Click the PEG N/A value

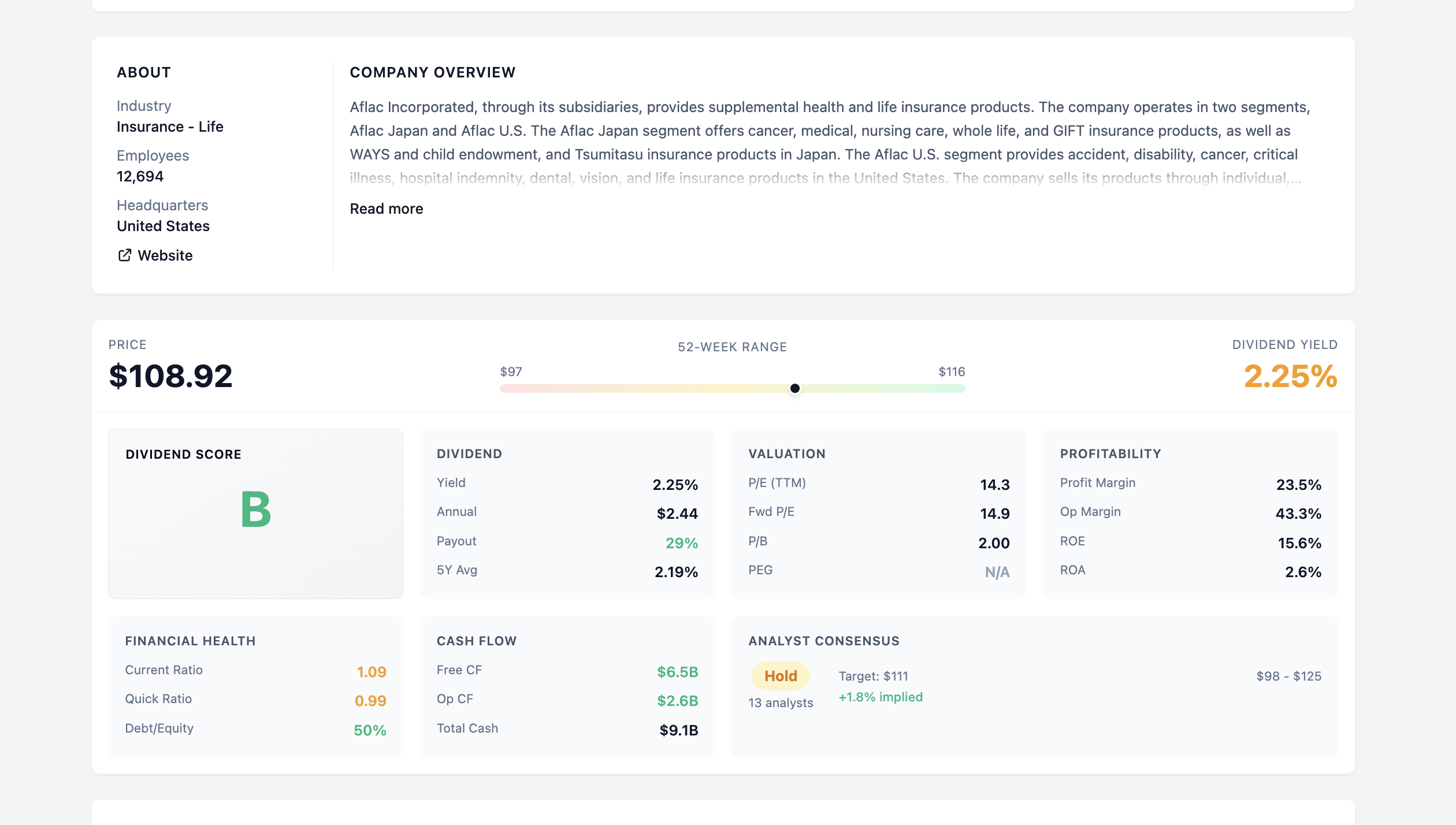997,572
